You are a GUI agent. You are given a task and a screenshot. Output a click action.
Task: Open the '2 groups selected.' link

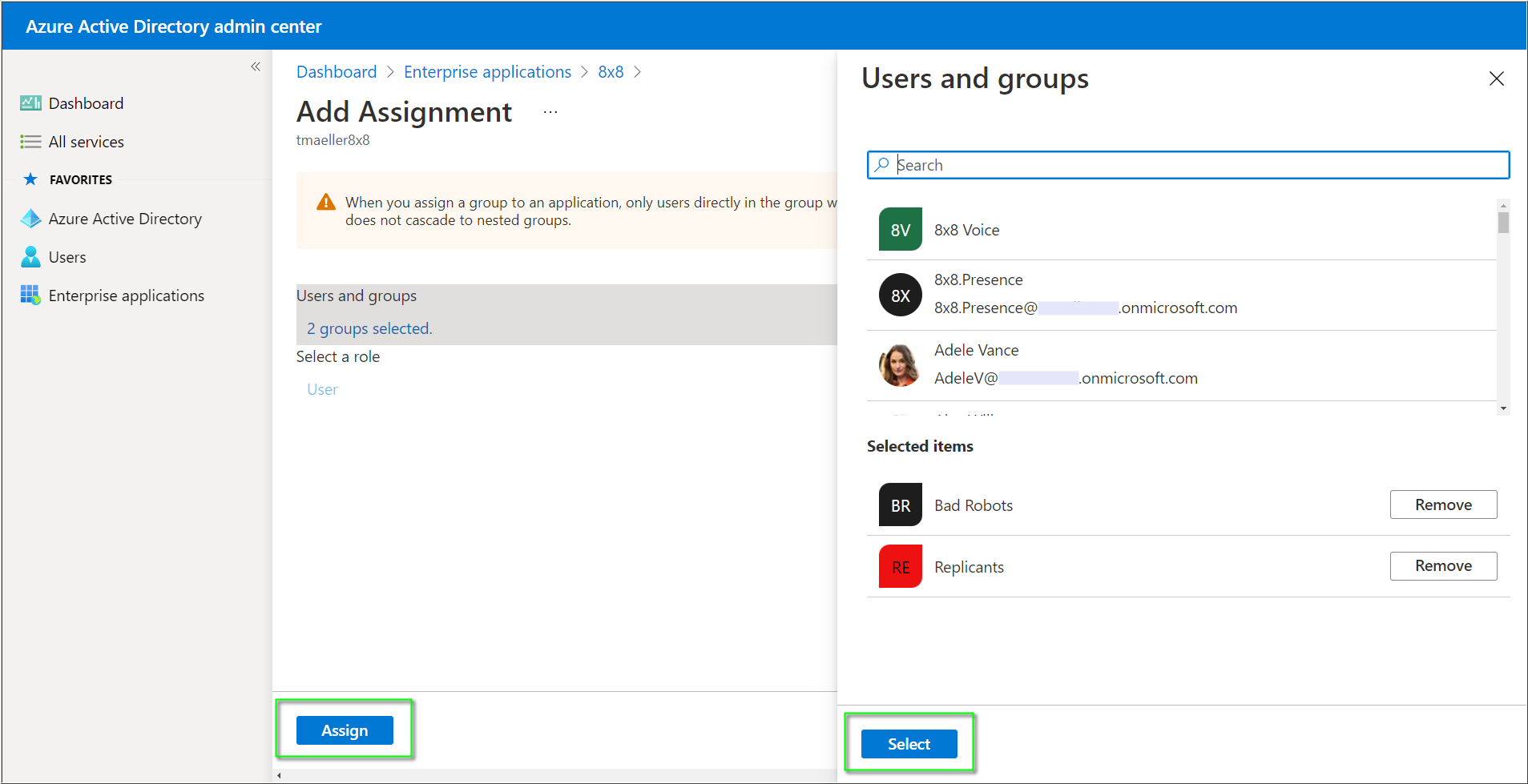(x=369, y=328)
